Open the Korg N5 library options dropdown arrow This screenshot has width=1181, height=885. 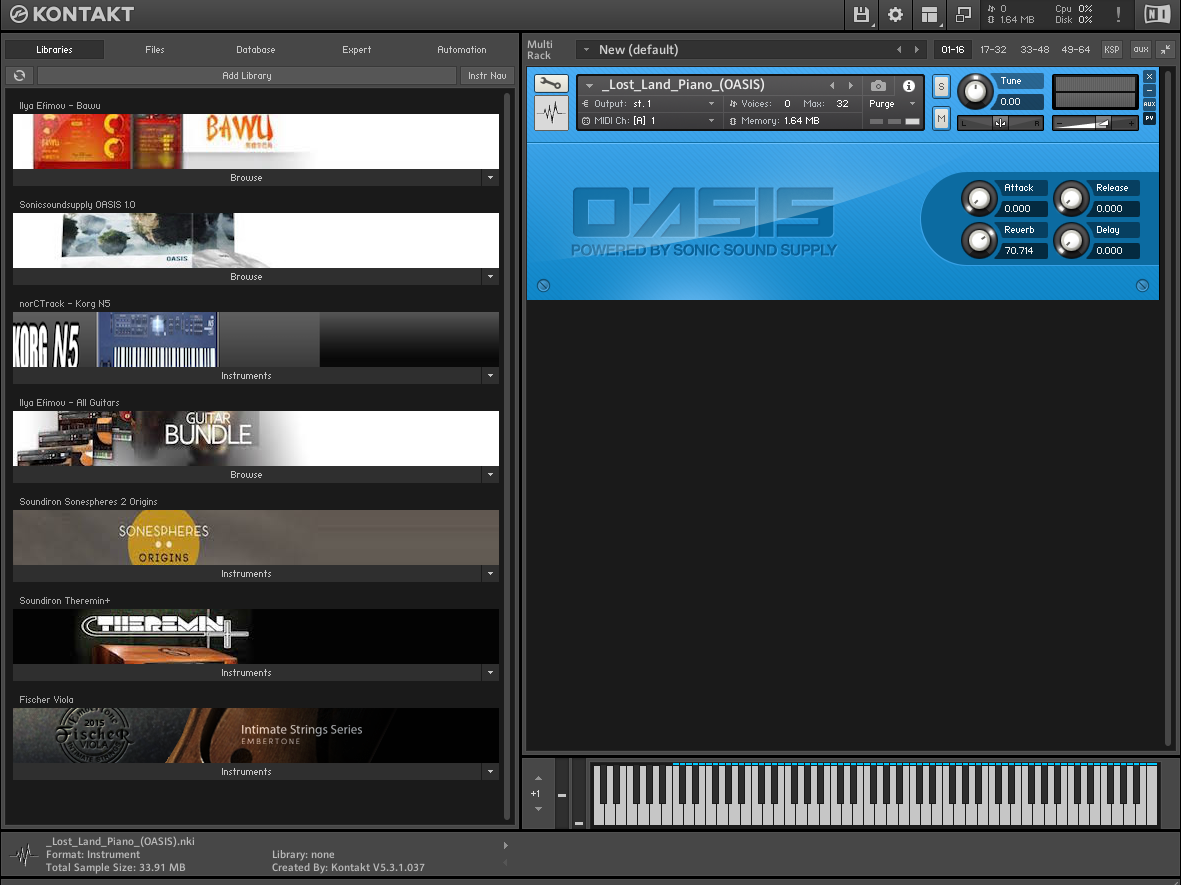pyautogui.click(x=490, y=376)
